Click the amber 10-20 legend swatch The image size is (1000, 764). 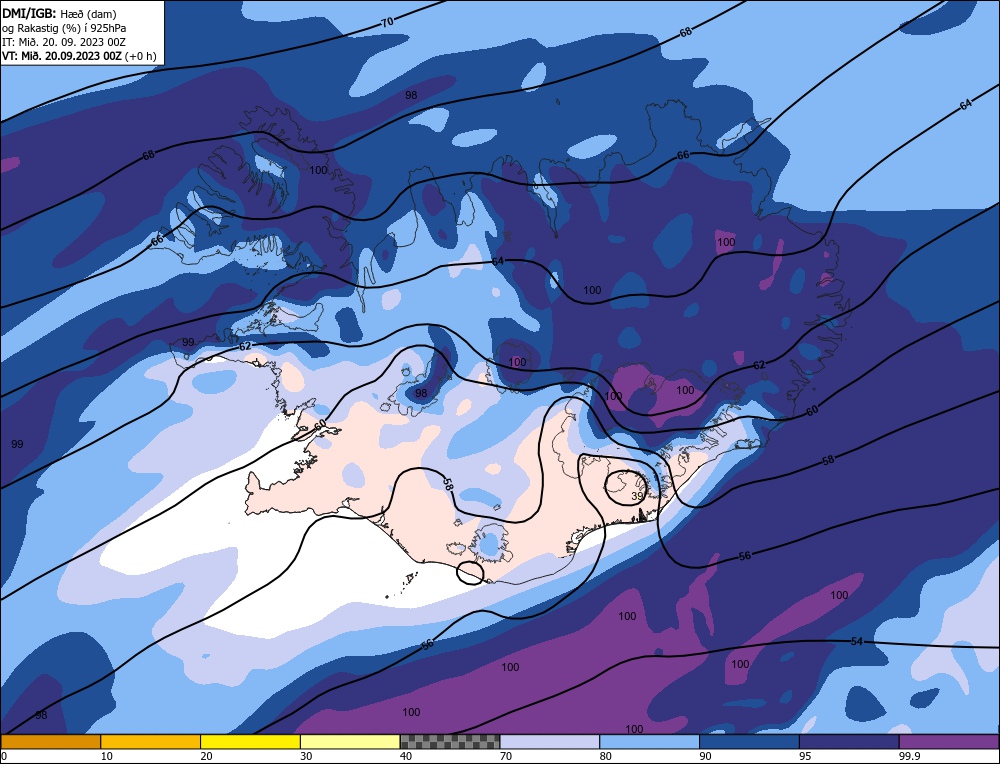151,742
